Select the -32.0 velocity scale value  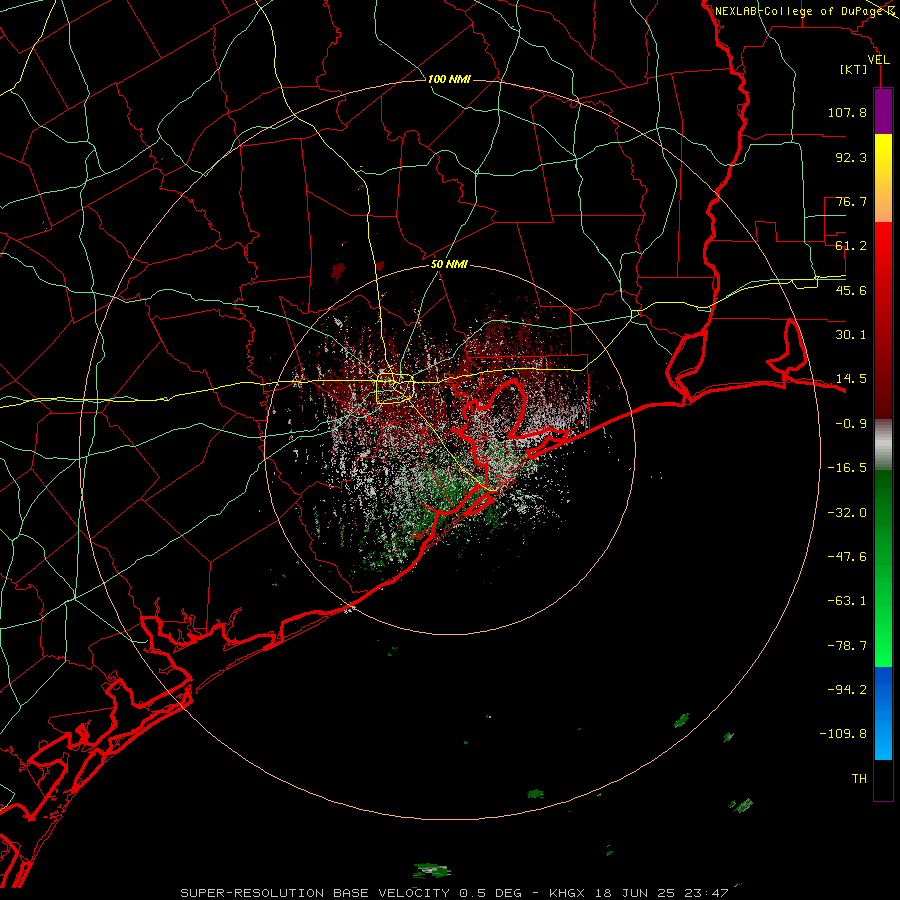(847, 513)
